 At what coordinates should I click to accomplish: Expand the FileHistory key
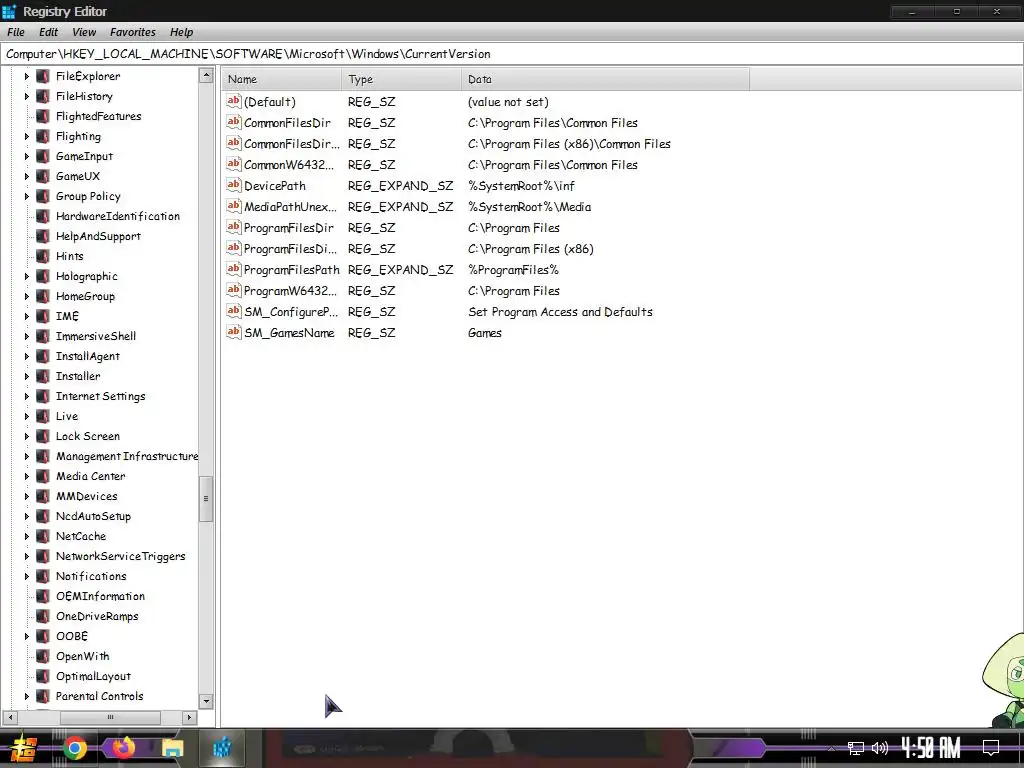pyautogui.click(x=27, y=96)
